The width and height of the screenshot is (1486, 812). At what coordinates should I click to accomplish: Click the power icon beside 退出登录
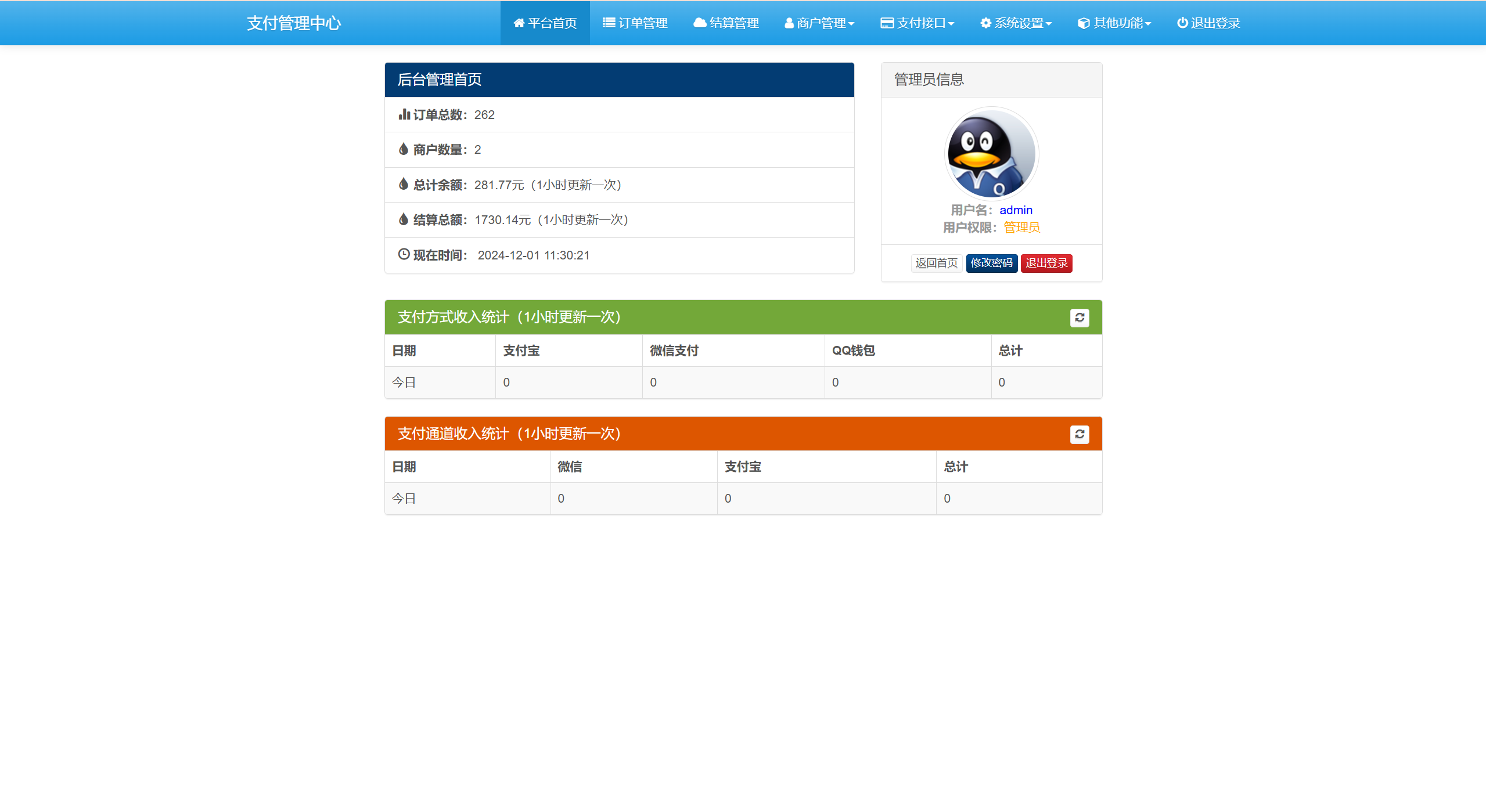click(1182, 23)
